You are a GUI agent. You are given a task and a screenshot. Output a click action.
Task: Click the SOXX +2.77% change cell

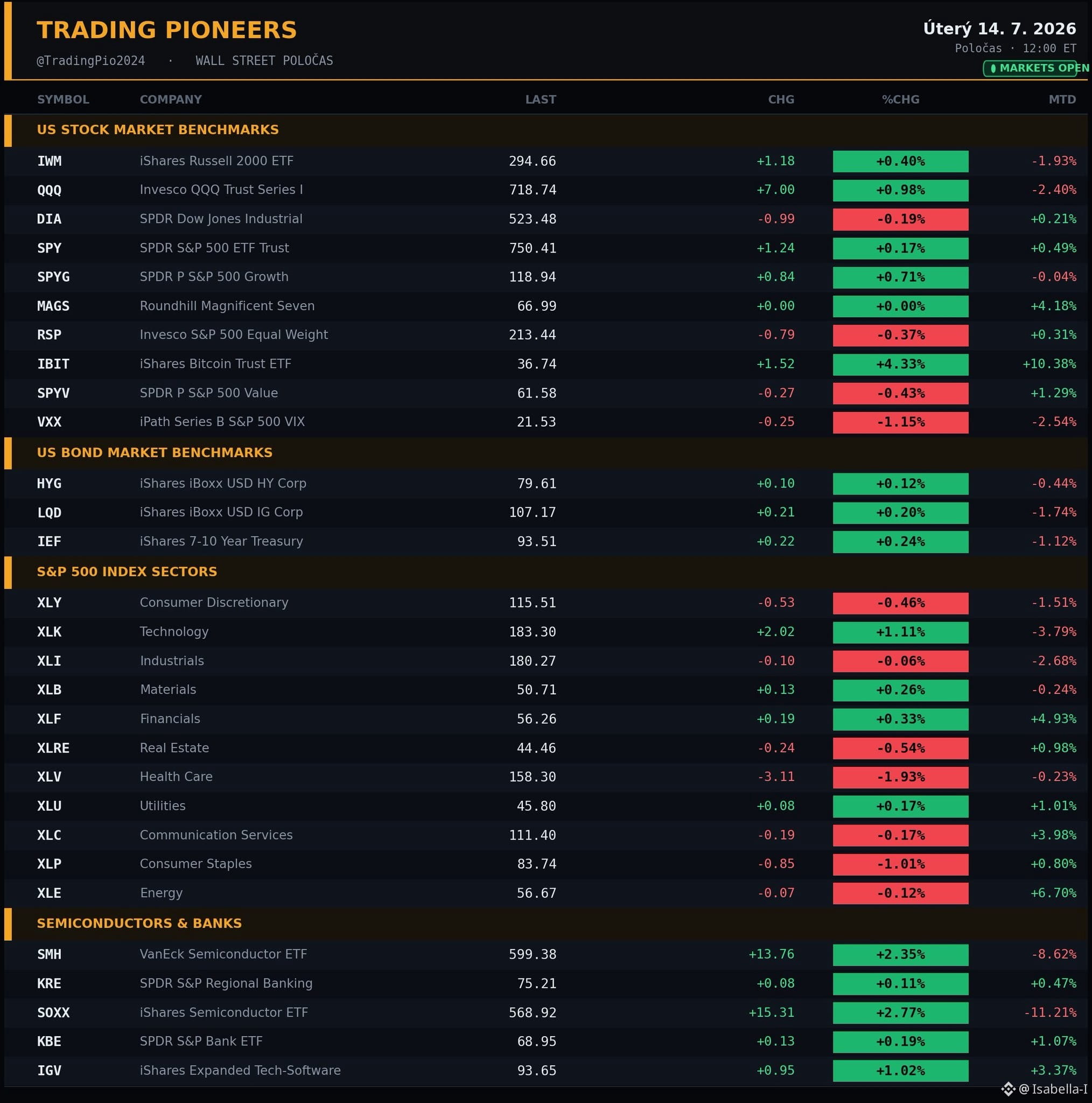901,1013
